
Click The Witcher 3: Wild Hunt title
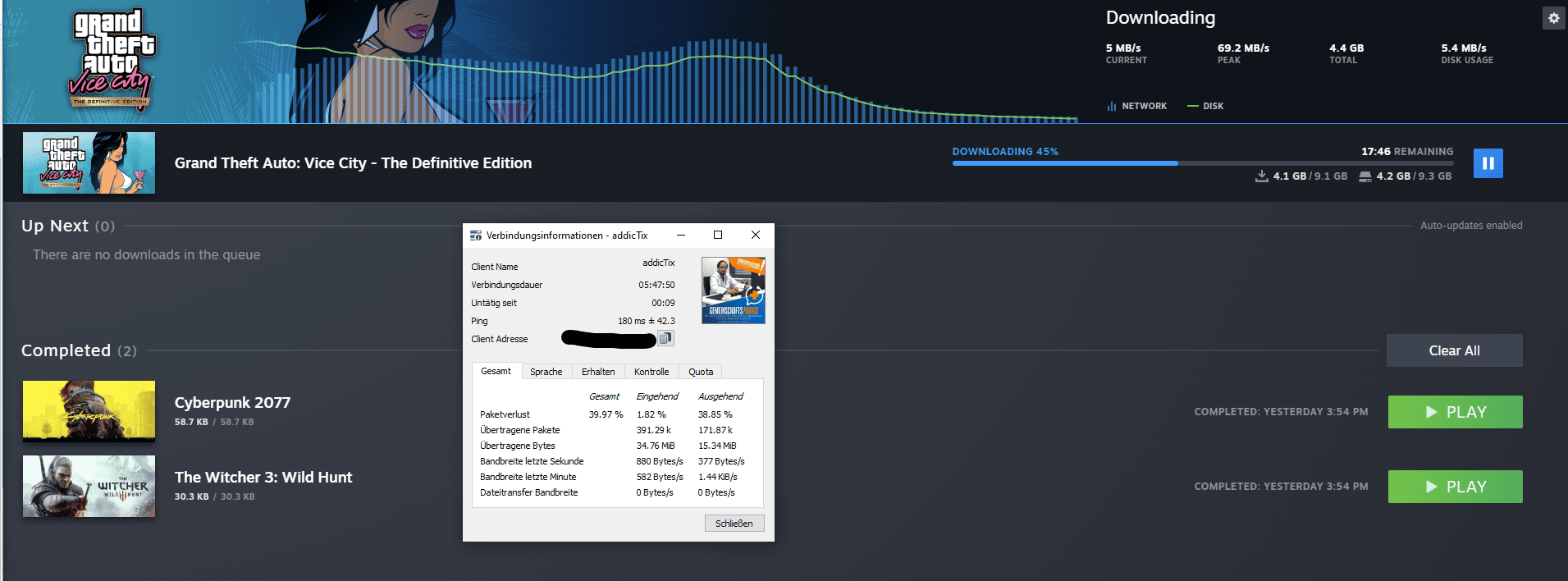263,478
